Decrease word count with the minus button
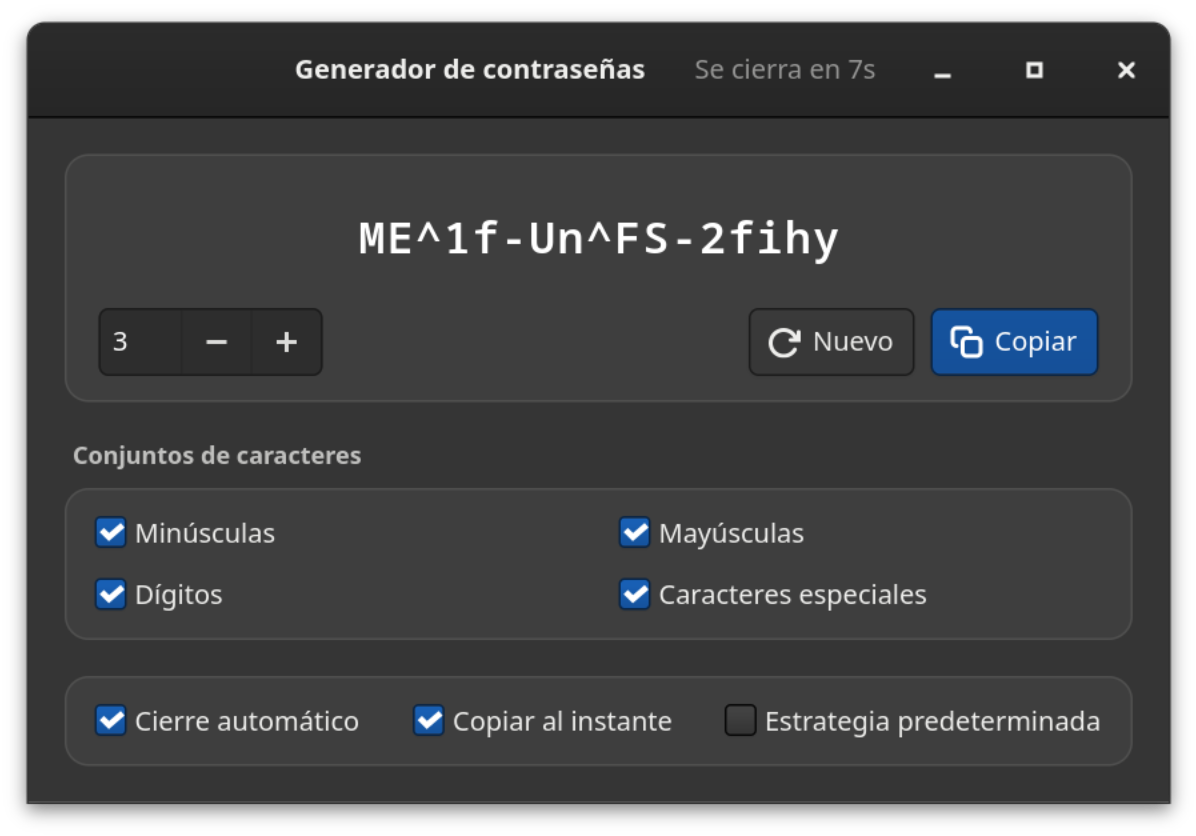 point(217,342)
